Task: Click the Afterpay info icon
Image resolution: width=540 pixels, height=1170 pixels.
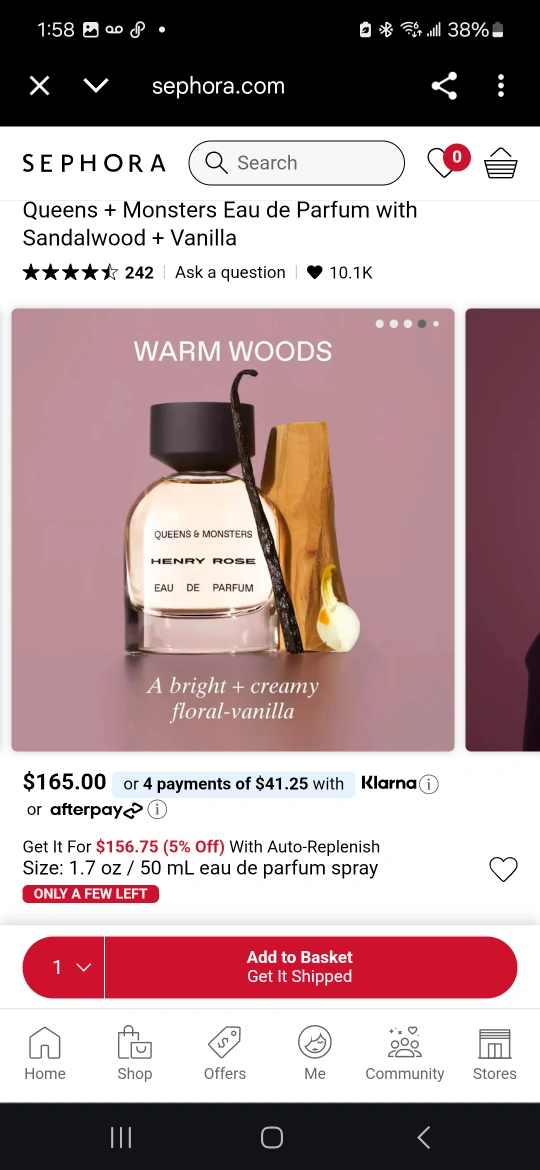Action: pyautogui.click(x=157, y=809)
